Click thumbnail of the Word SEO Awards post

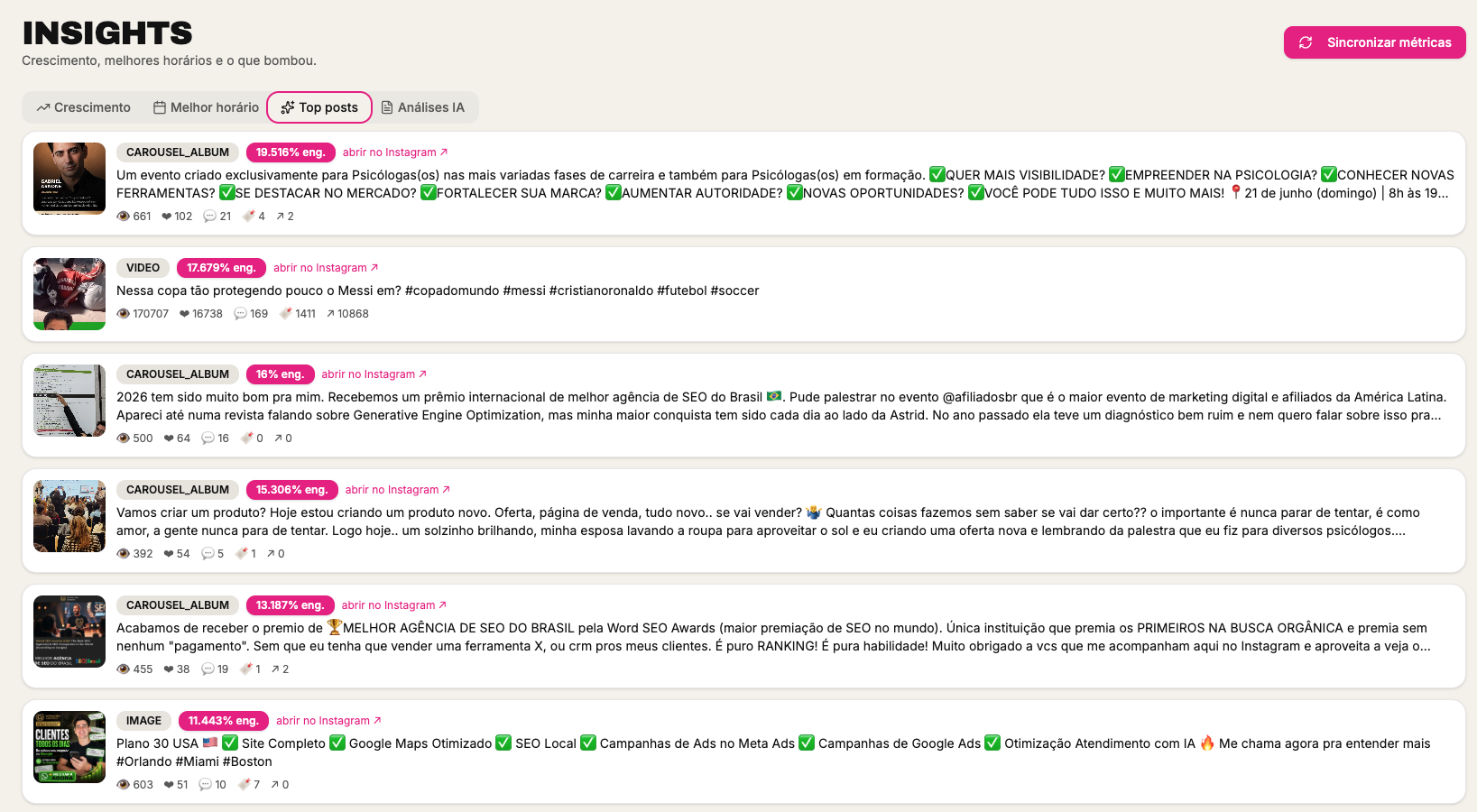pos(69,632)
